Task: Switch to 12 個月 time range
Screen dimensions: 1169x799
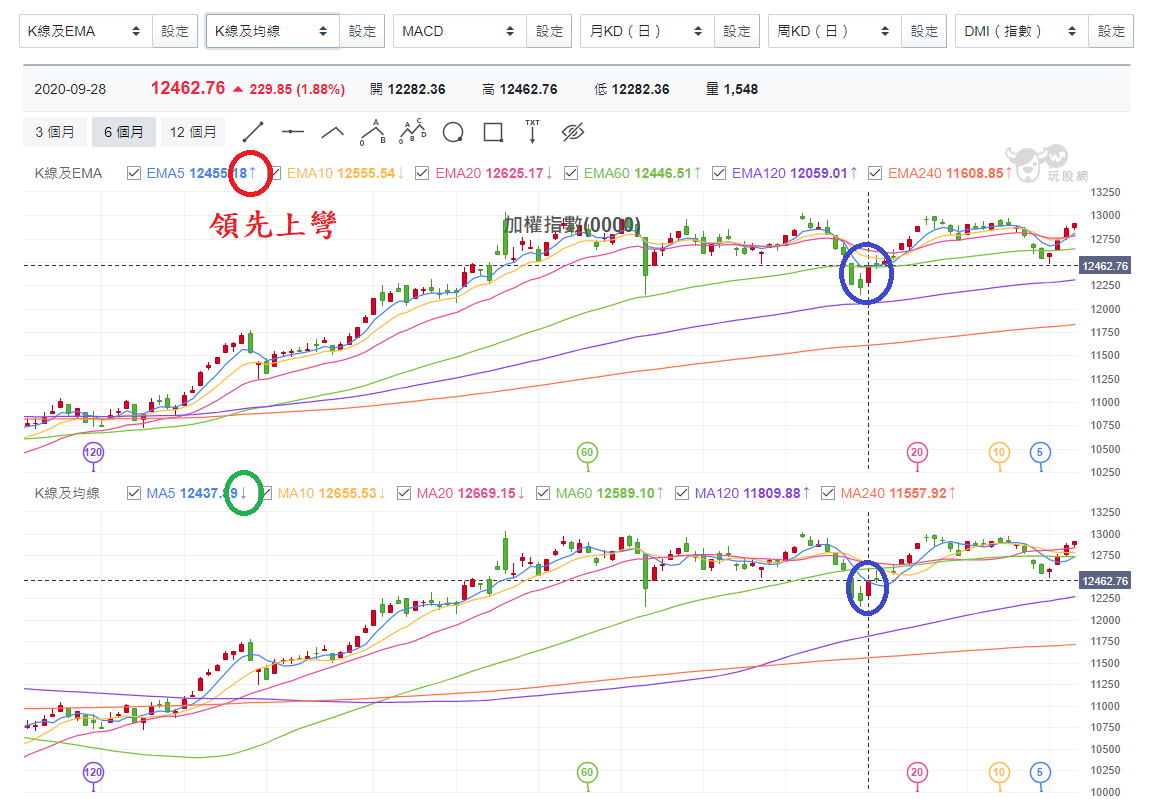Action: click(x=193, y=132)
